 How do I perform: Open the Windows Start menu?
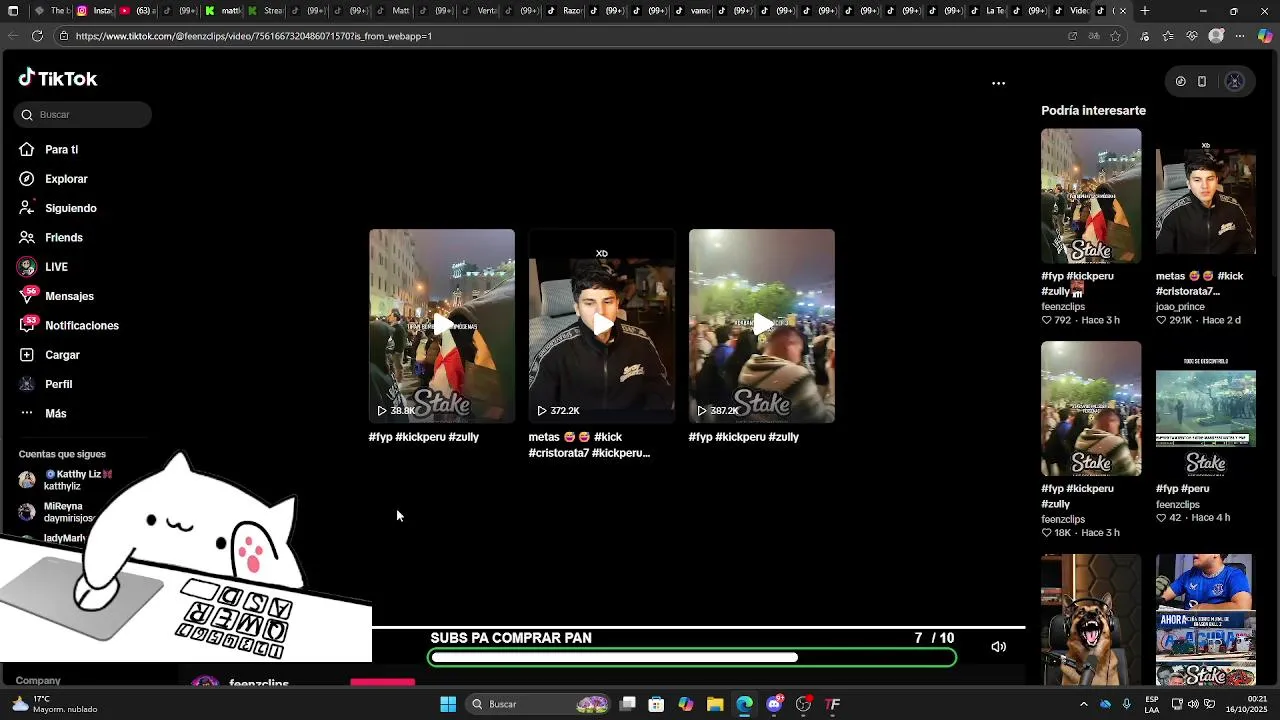point(448,704)
